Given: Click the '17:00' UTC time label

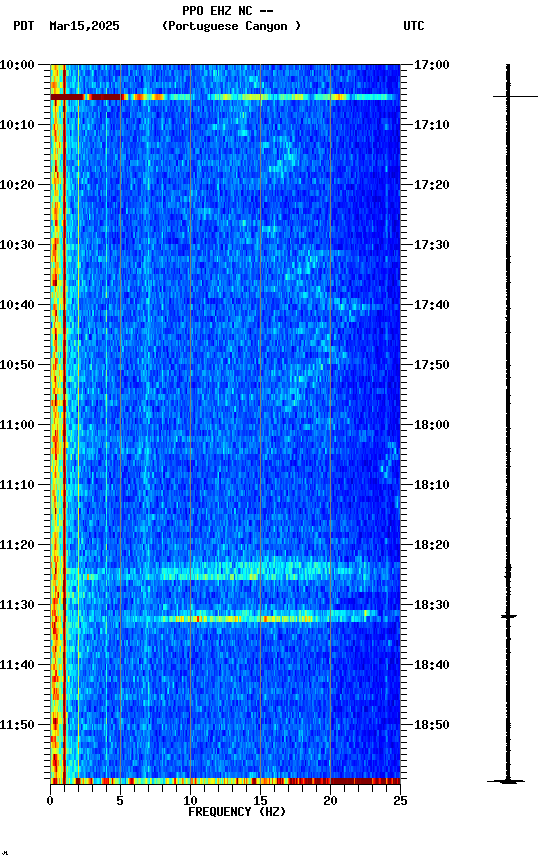Looking at the screenshot, I should [431, 65].
